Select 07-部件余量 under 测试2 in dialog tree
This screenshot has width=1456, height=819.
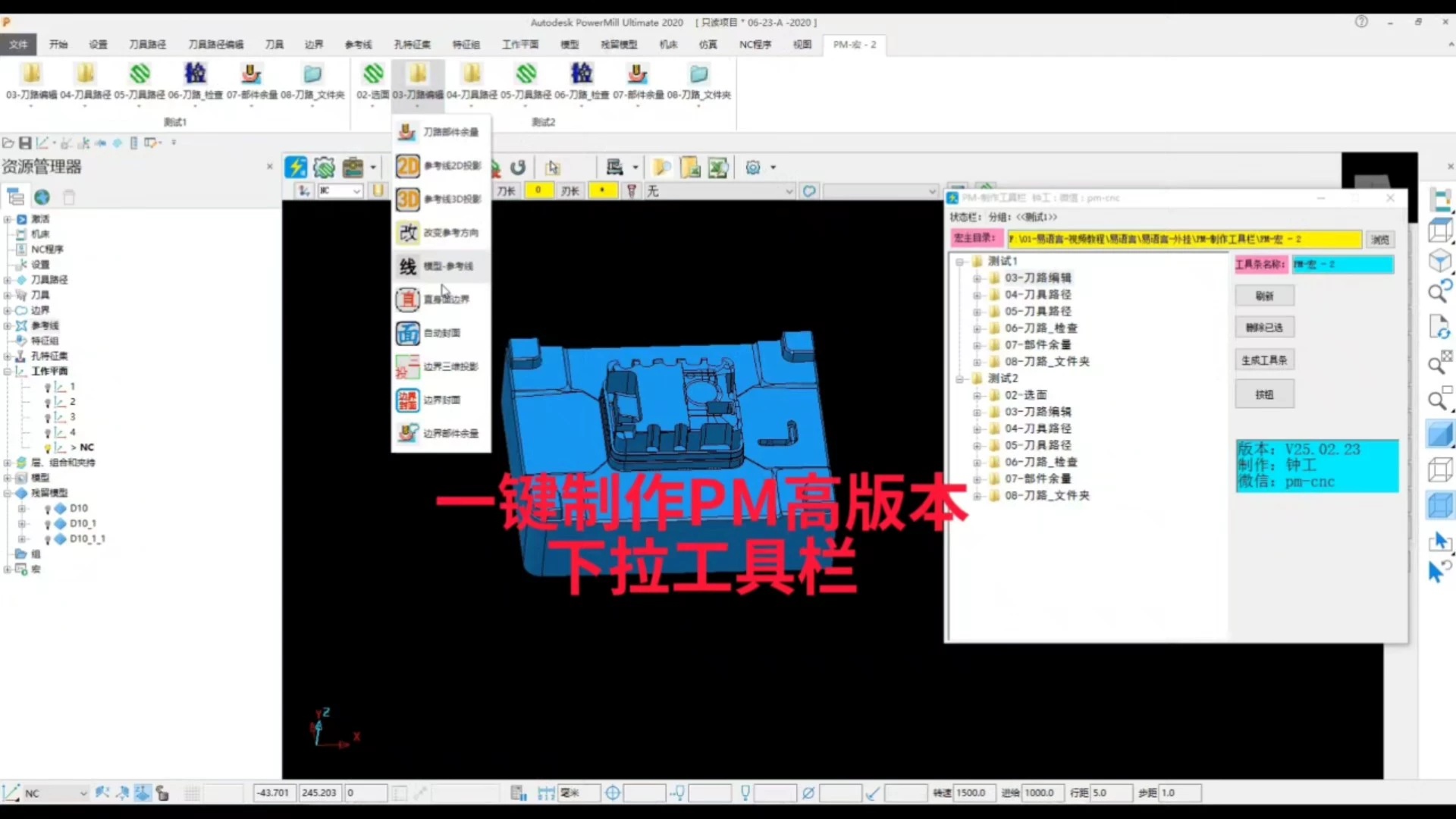1037,479
